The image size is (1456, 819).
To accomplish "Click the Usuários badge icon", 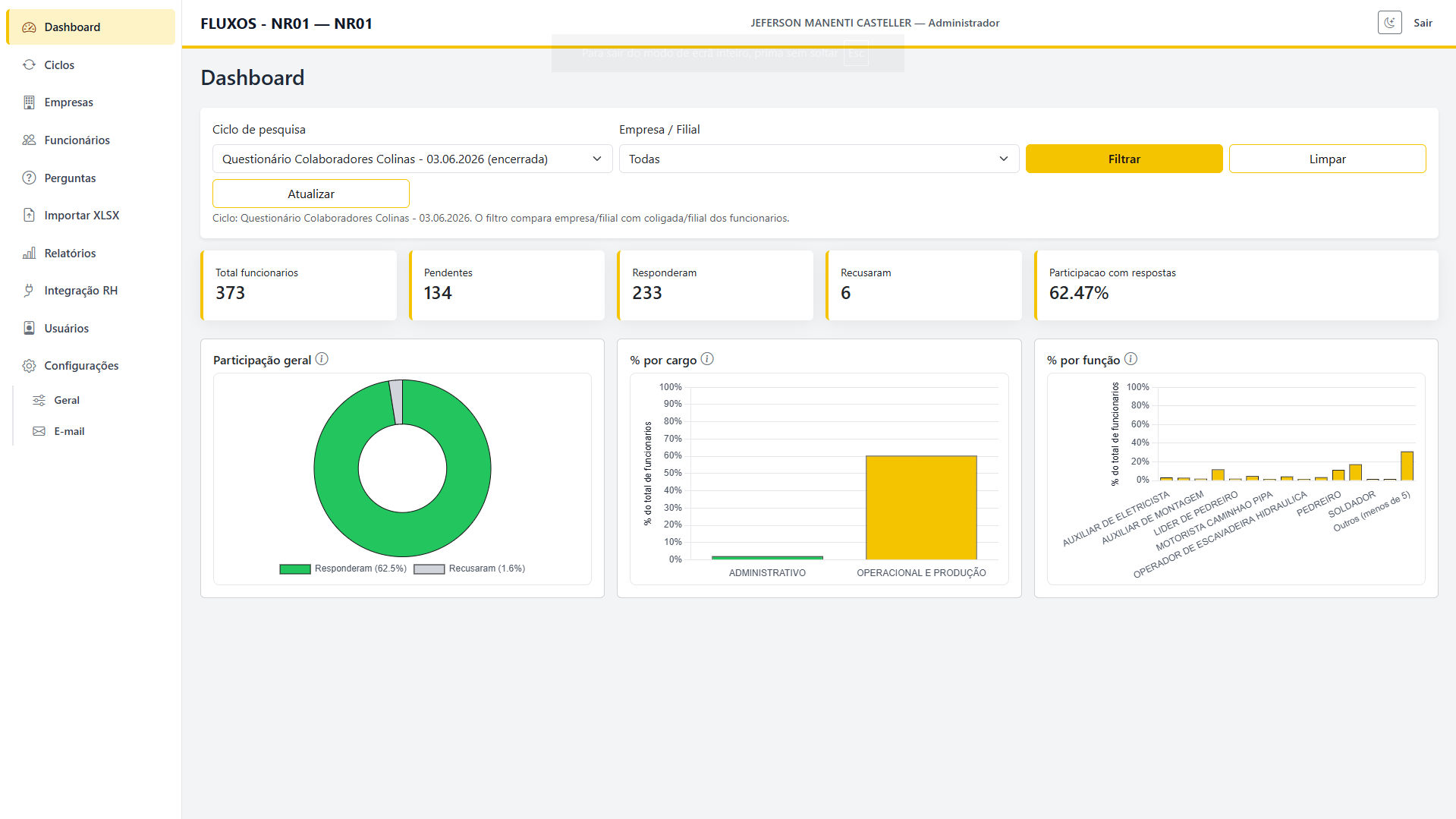I will [29, 328].
